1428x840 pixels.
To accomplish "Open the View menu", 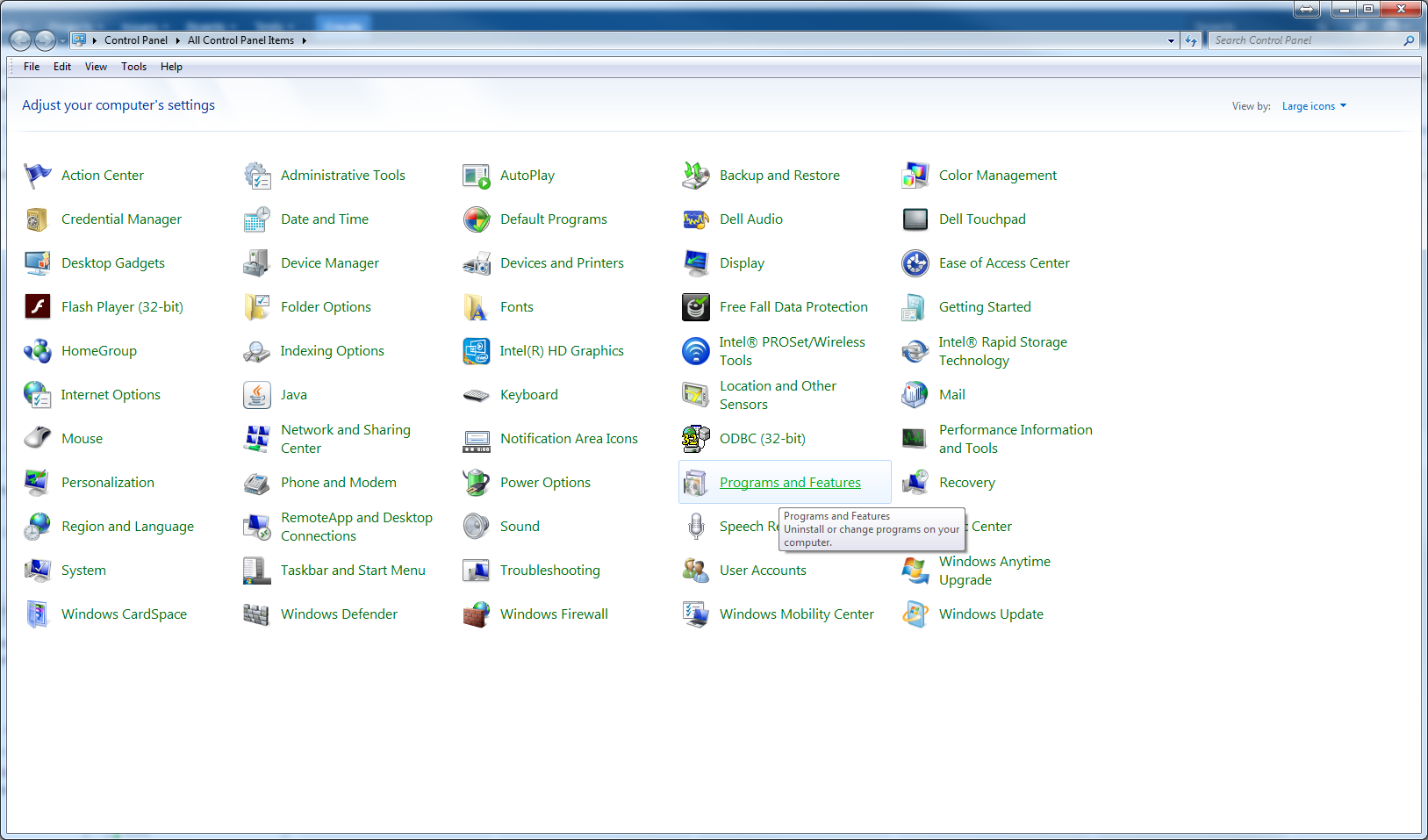I will (x=96, y=67).
